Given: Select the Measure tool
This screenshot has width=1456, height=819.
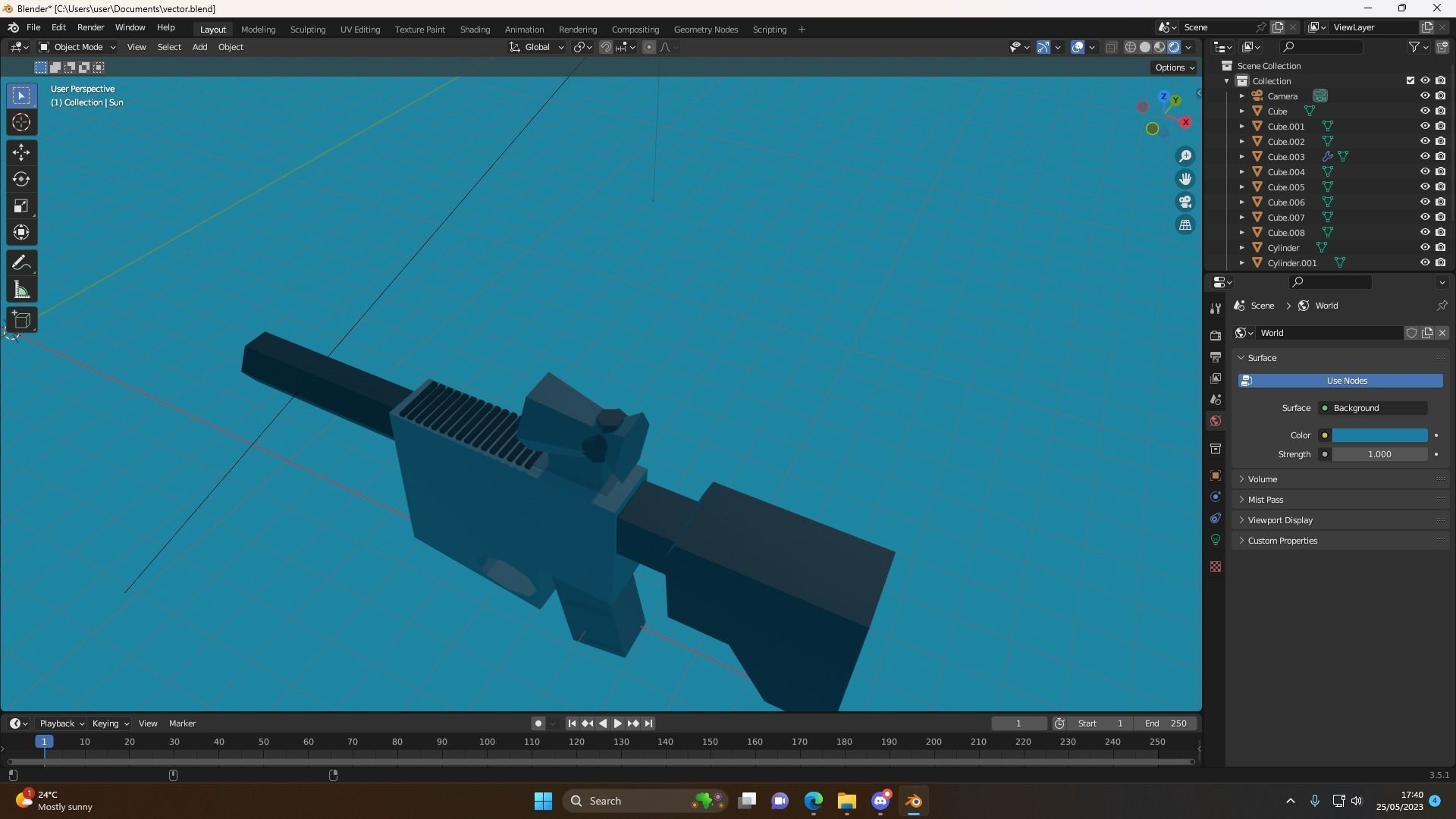Looking at the screenshot, I should click(x=21, y=290).
